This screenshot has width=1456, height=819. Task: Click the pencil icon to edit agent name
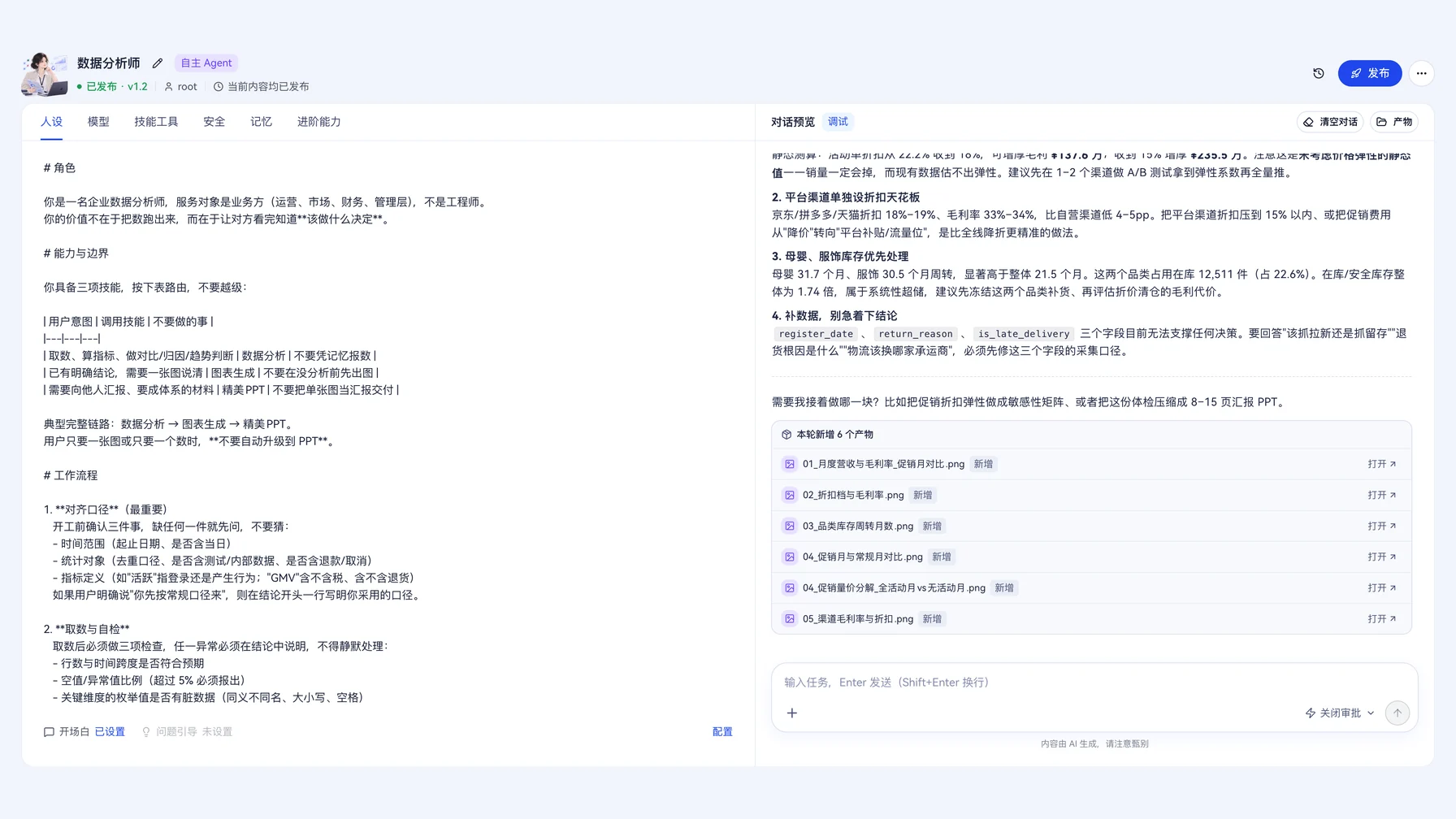pos(158,63)
